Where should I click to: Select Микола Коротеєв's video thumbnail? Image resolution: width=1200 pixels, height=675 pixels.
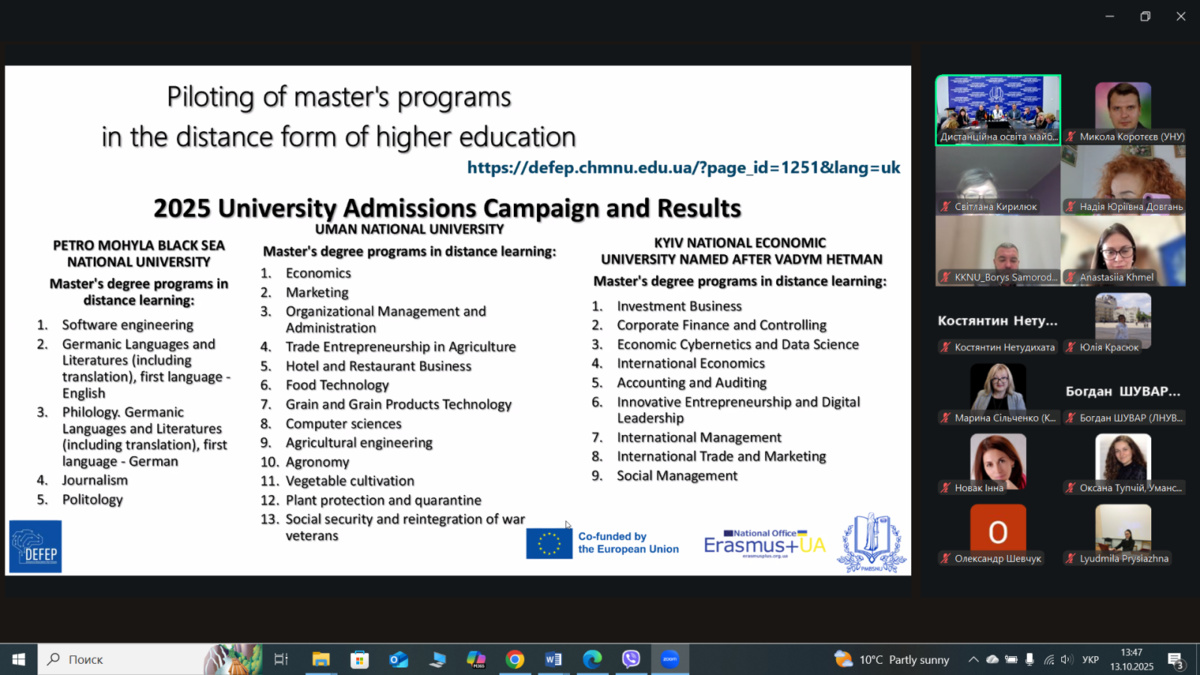(1123, 110)
